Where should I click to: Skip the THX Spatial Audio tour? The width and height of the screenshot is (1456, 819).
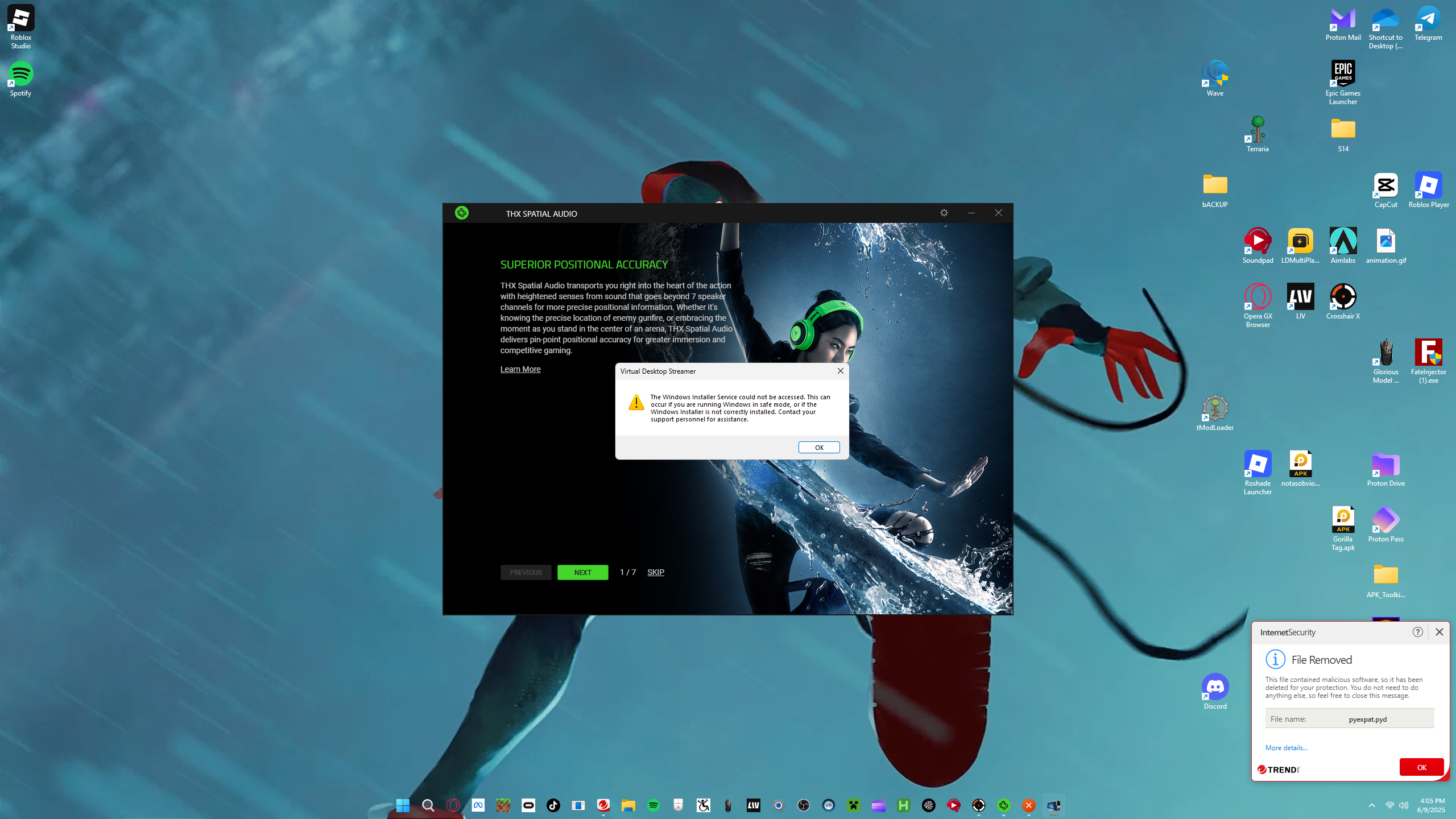(655, 572)
